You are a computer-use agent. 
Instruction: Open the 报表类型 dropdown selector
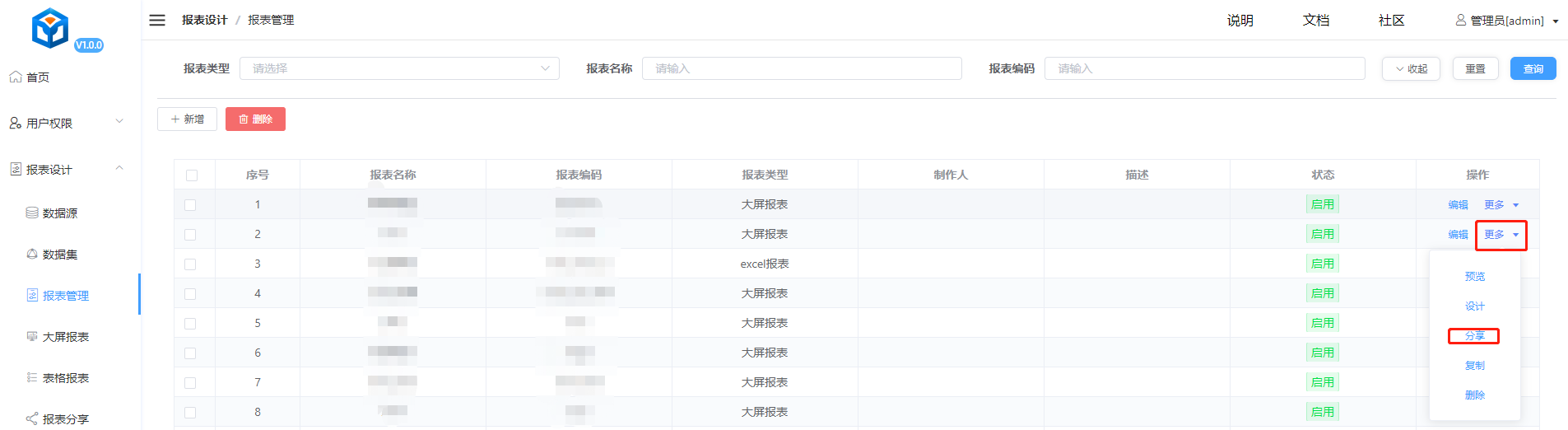point(399,68)
